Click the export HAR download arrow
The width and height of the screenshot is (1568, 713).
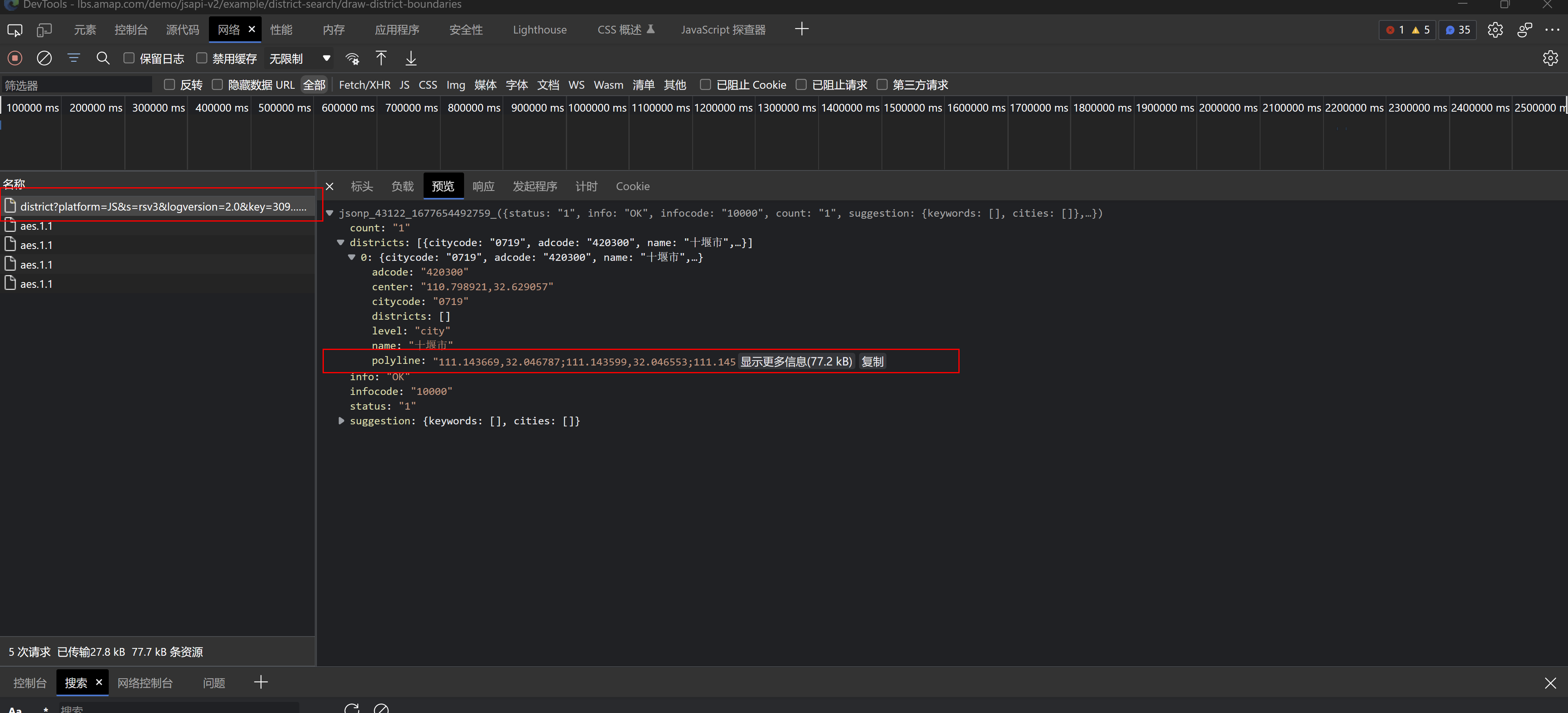pyautogui.click(x=411, y=58)
